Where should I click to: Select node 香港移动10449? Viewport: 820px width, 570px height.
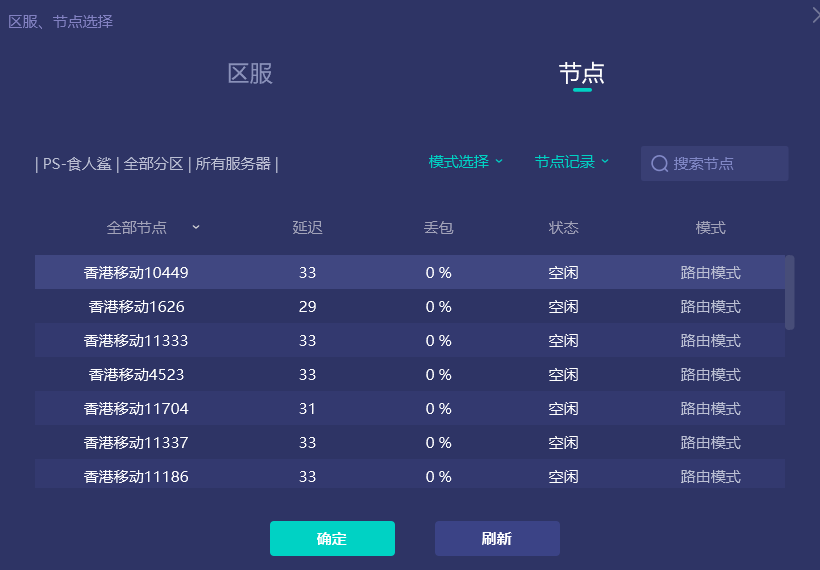click(409, 272)
